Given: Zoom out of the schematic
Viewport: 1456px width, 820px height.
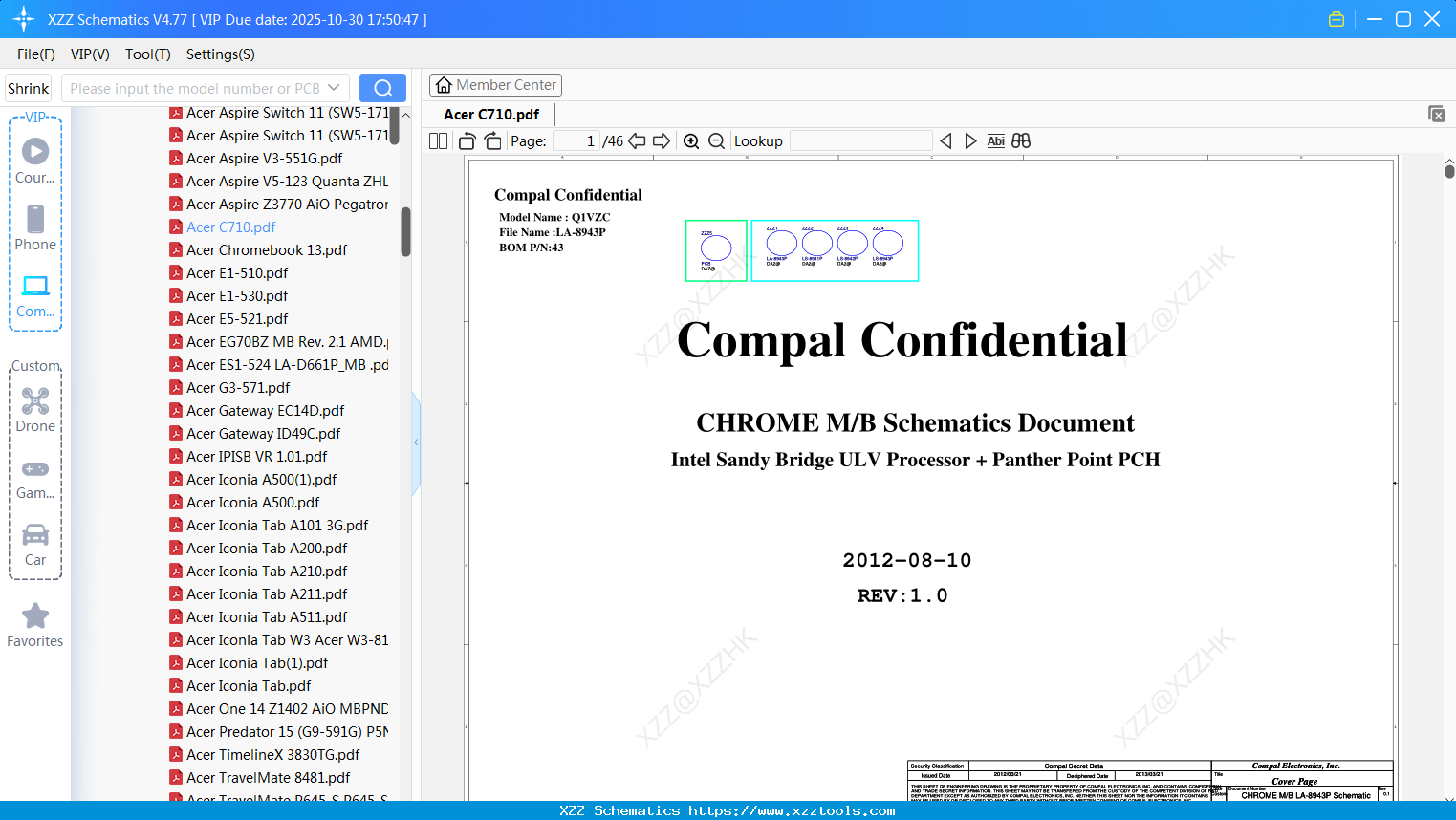Looking at the screenshot, I should coord(716,141).
